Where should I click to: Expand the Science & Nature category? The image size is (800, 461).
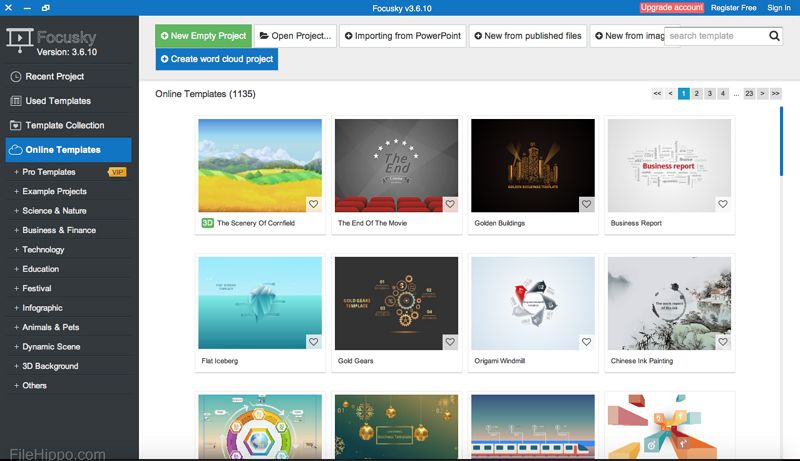click(x=54, y=211)
